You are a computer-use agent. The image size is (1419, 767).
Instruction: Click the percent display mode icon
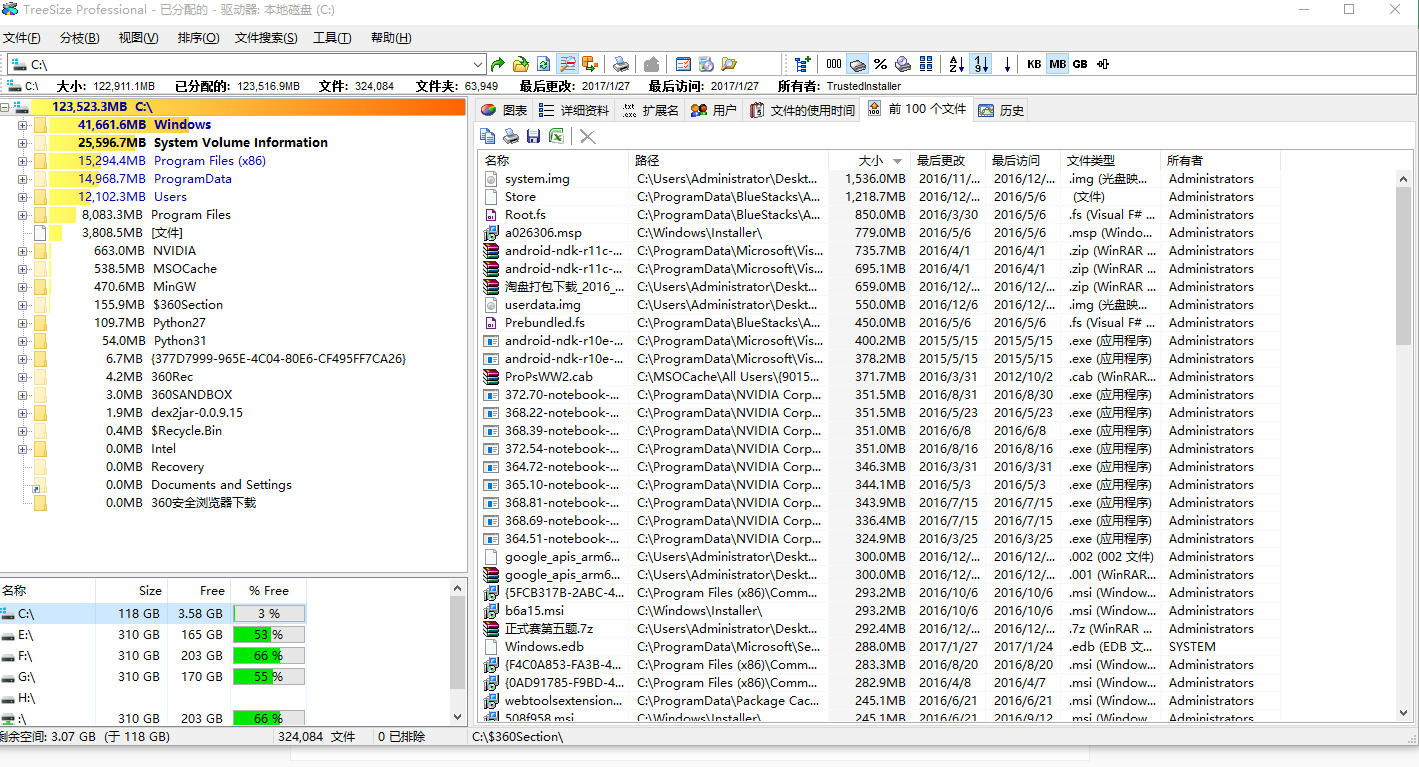880,64
